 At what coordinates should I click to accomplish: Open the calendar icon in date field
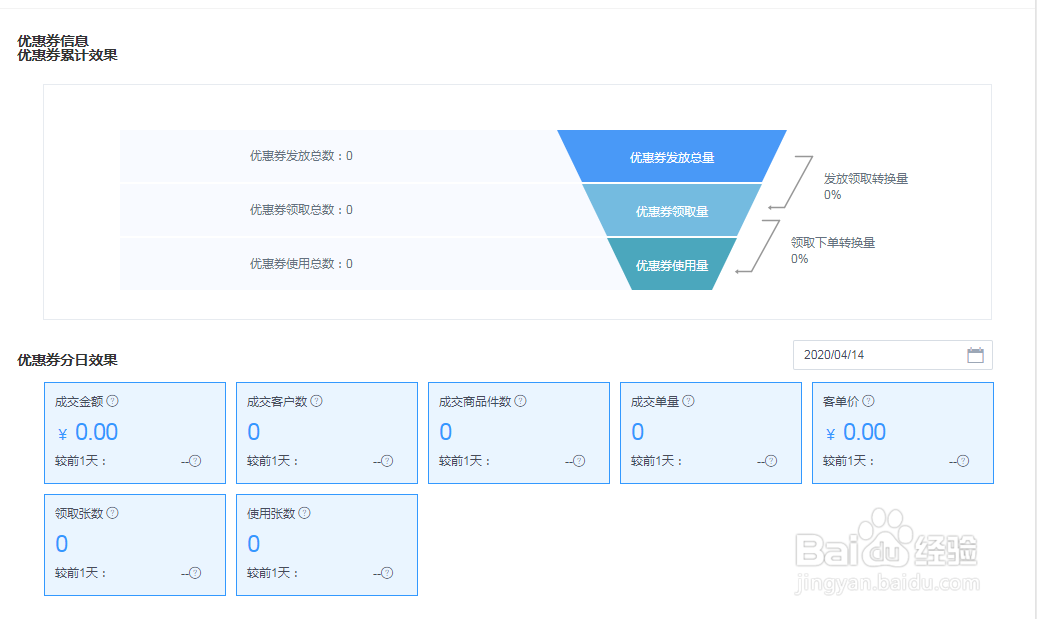975,355
